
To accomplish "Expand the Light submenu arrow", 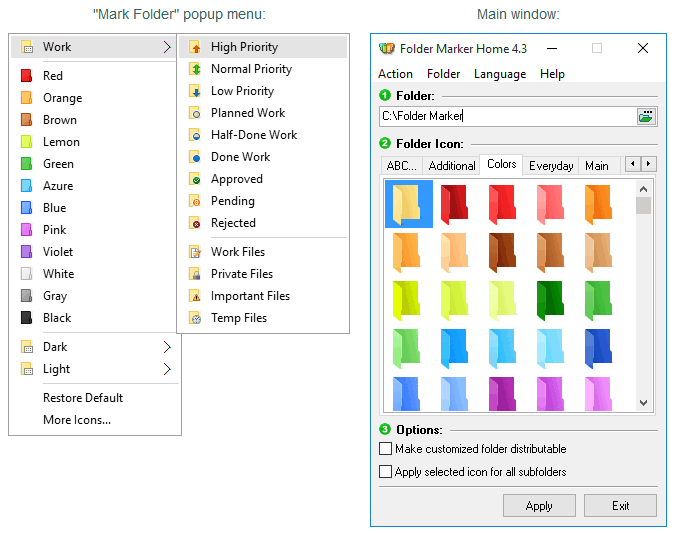I will (x=167, y=369).
